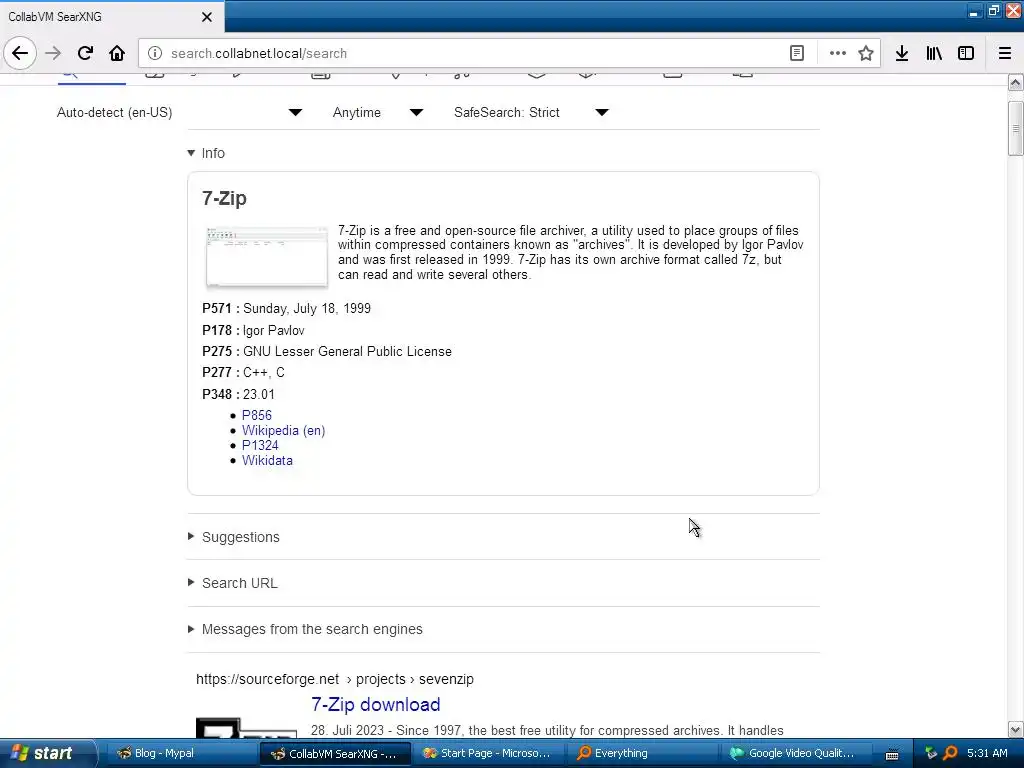The width and height of the screenshot is (1024, 768).
Task: Switch to Start Page - Microsoft taskbar window
Action: (488, 753)
